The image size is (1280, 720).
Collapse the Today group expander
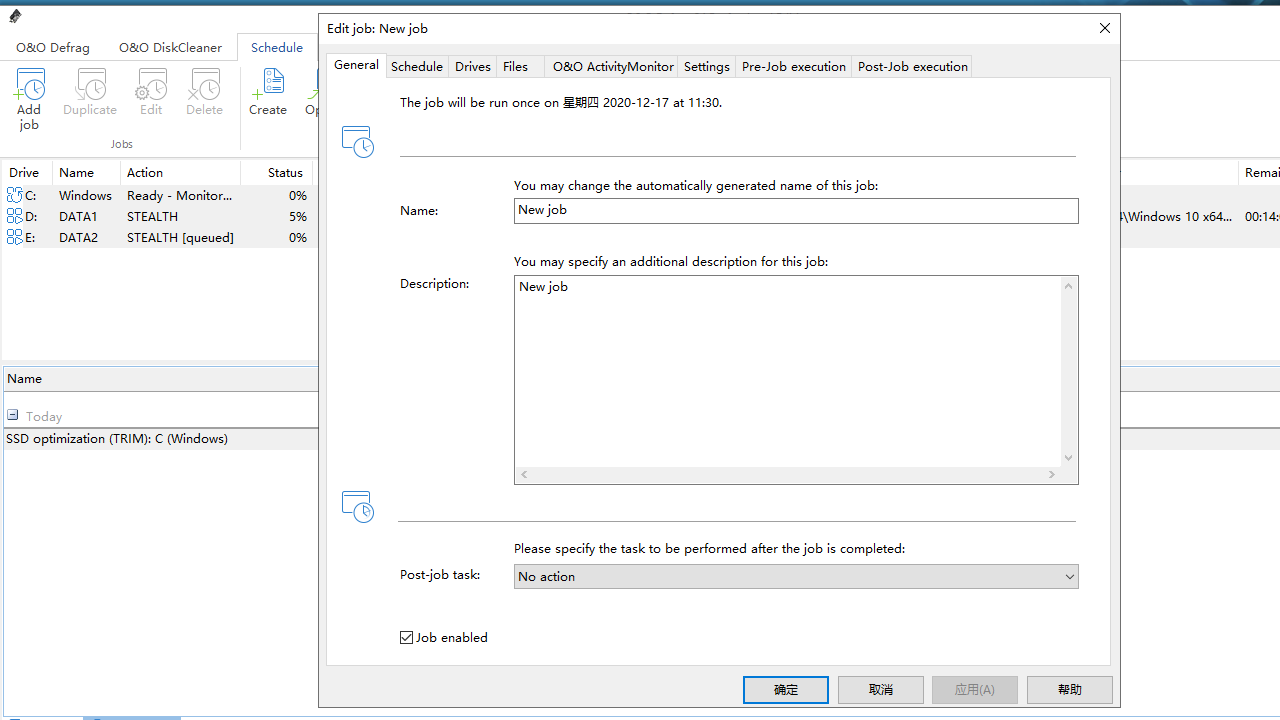(13, 416)
